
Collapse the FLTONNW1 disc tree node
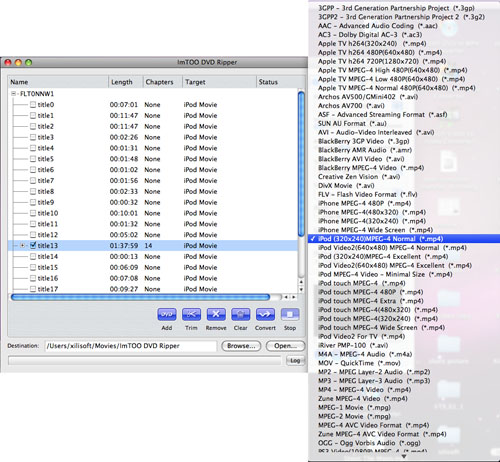tap(14, 94)
